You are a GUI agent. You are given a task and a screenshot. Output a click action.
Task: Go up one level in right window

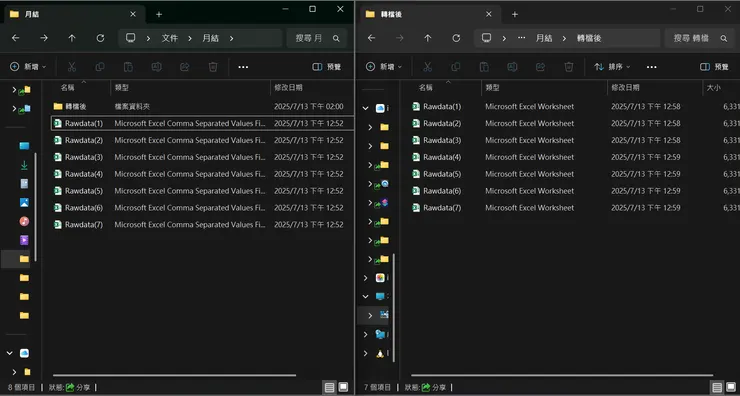click(x=428, y=38)
